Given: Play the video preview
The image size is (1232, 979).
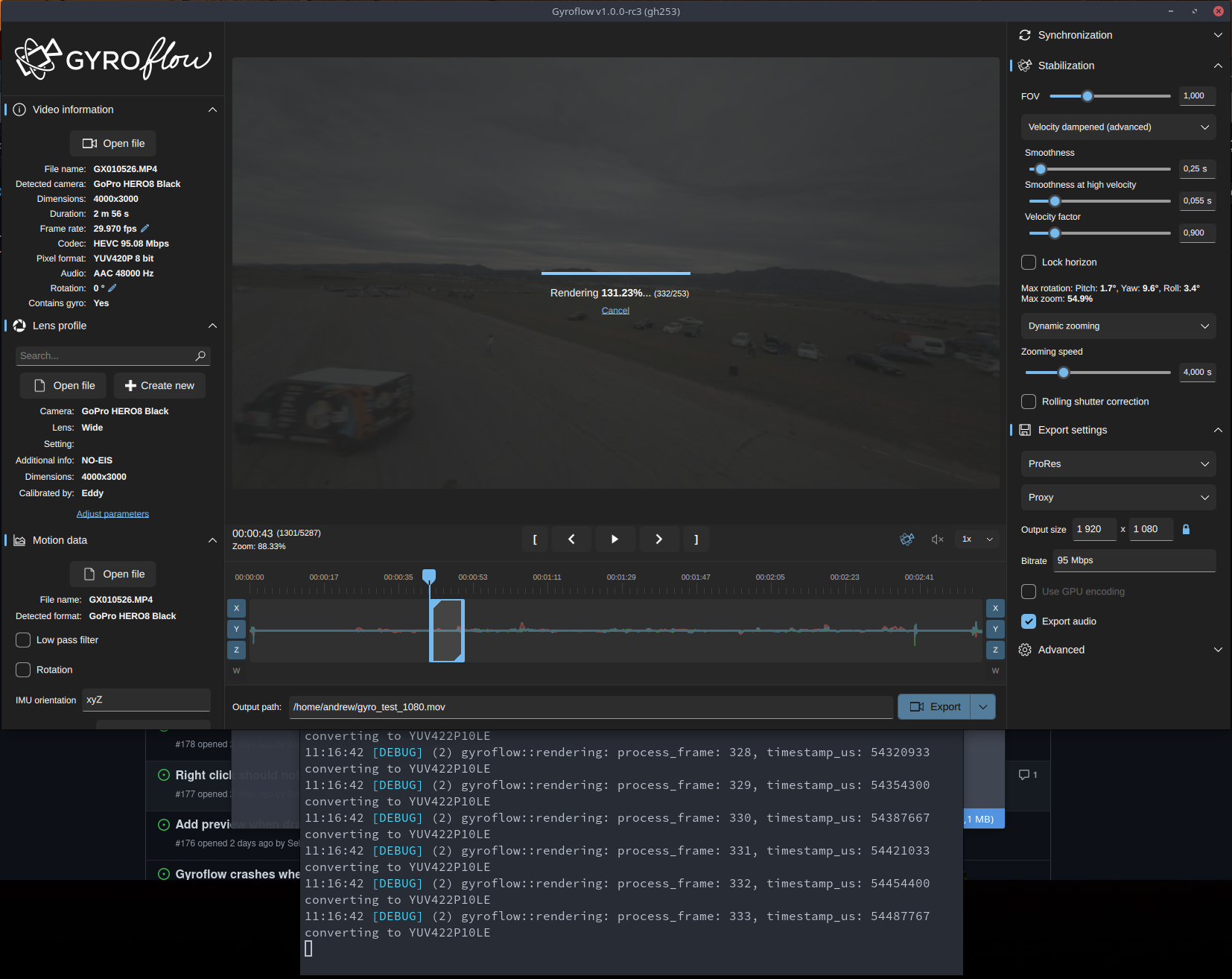Looking at the screenshot, I should click(615, 539).
